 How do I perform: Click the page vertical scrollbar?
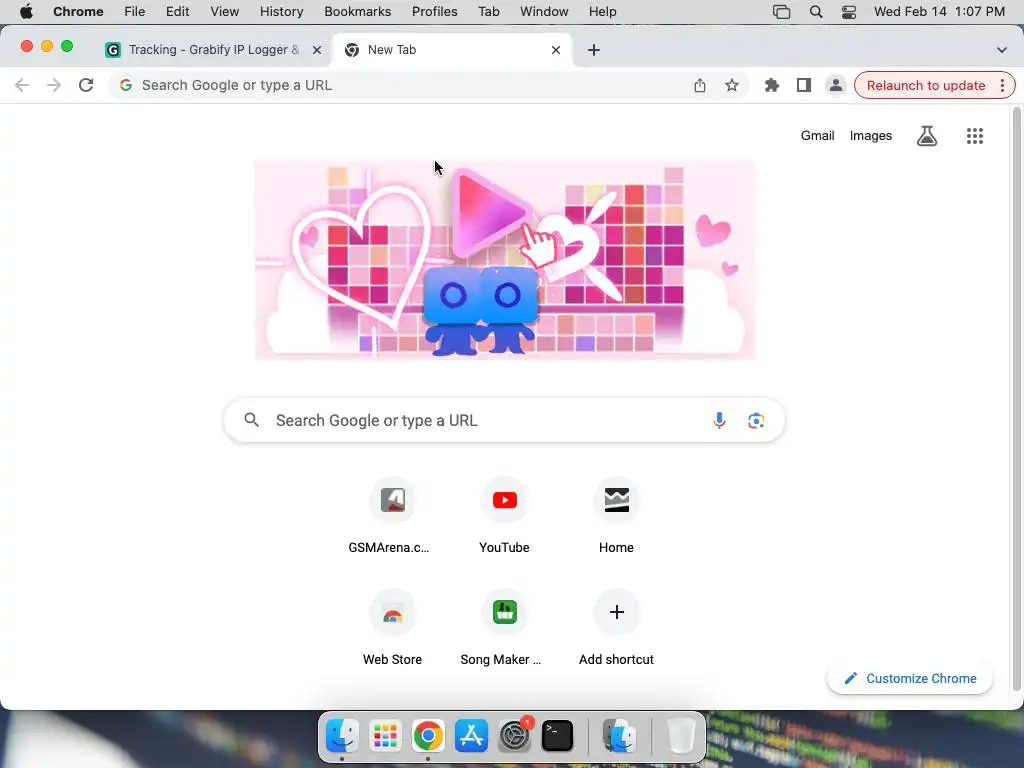1016,398
